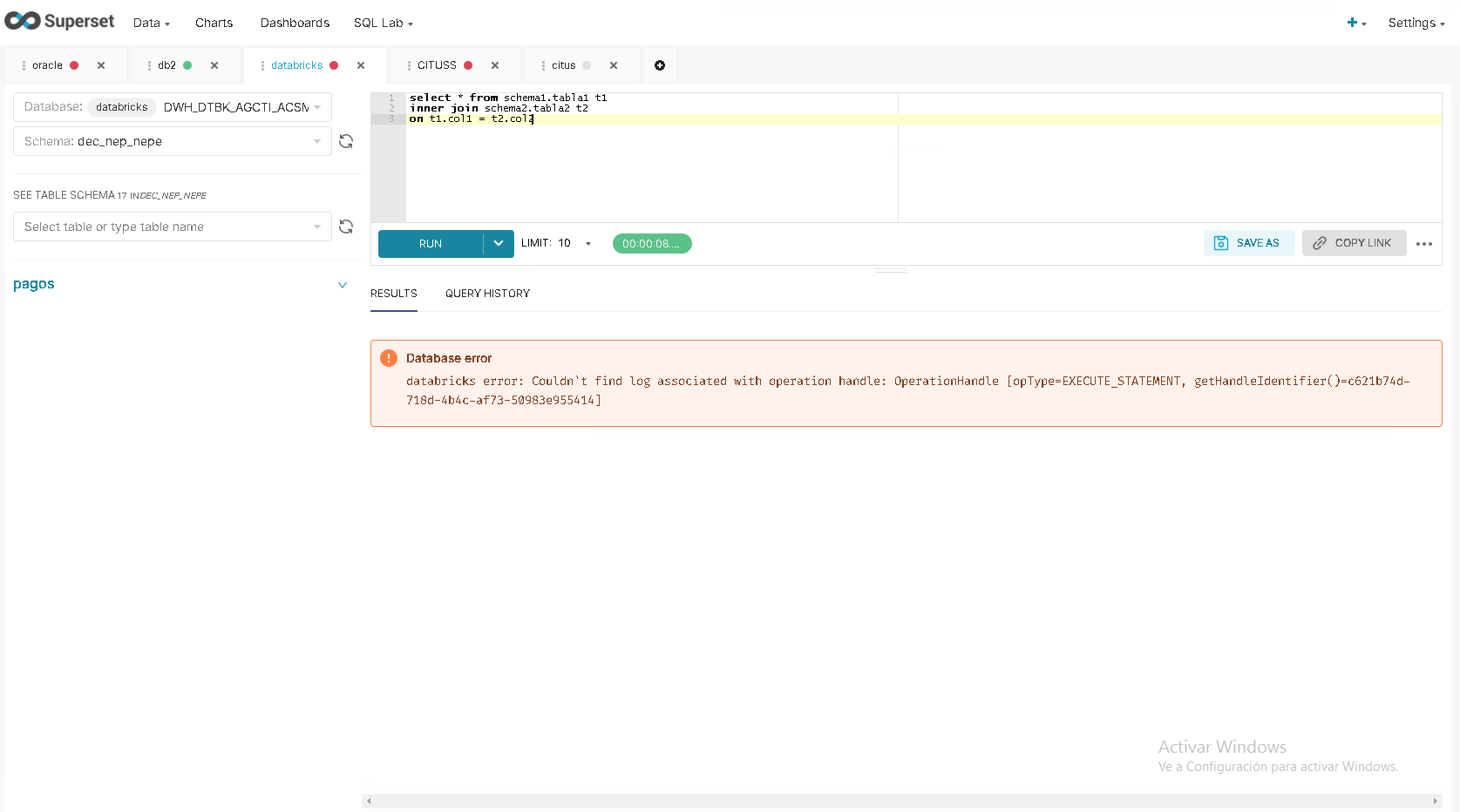1460x812 pixels.
Task: Open oracle tab options dots
Action: click(24, 65)
